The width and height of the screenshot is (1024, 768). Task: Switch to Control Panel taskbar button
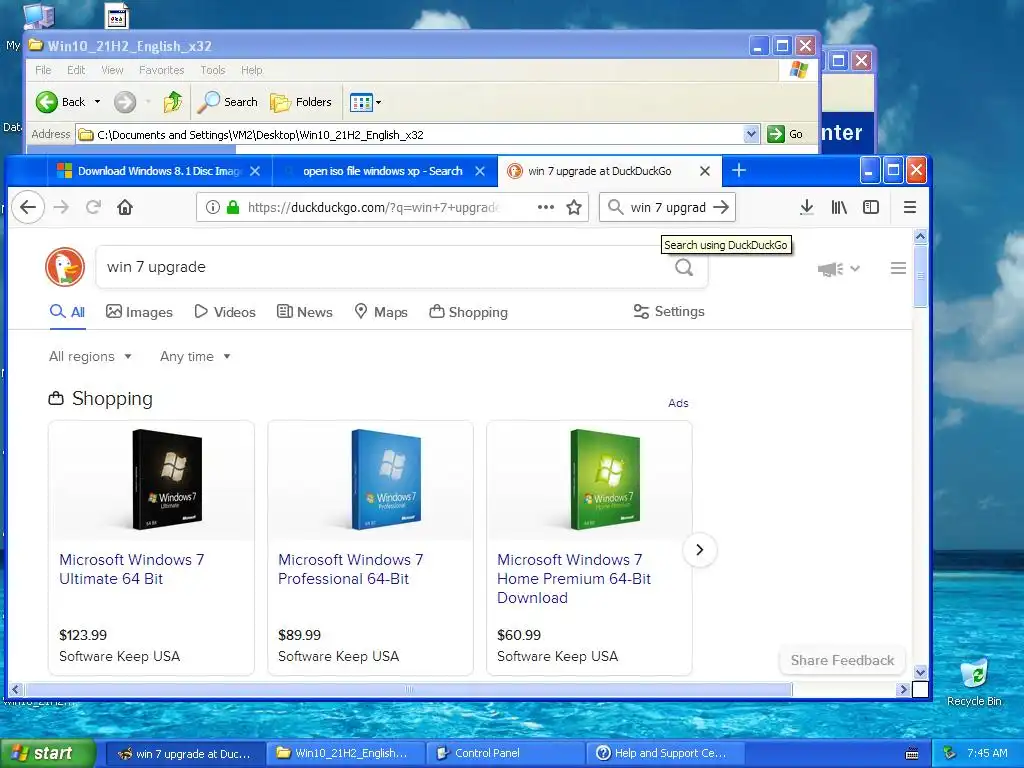pyautogui.click(x=505, y=753)
